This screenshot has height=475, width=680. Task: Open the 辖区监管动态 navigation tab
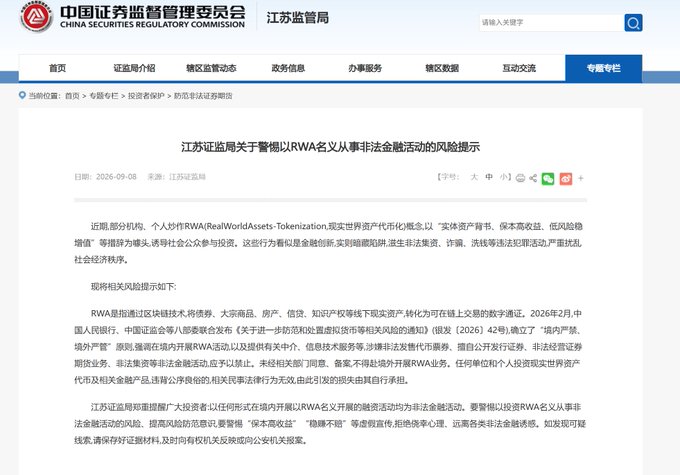coord(211,68)
